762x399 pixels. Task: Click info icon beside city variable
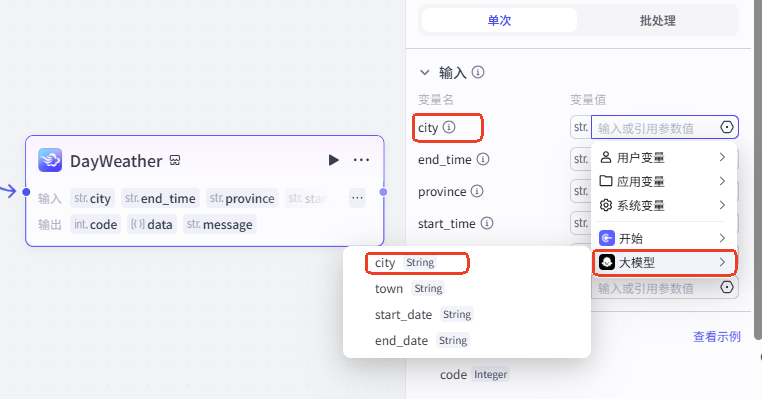click(449, 127)
